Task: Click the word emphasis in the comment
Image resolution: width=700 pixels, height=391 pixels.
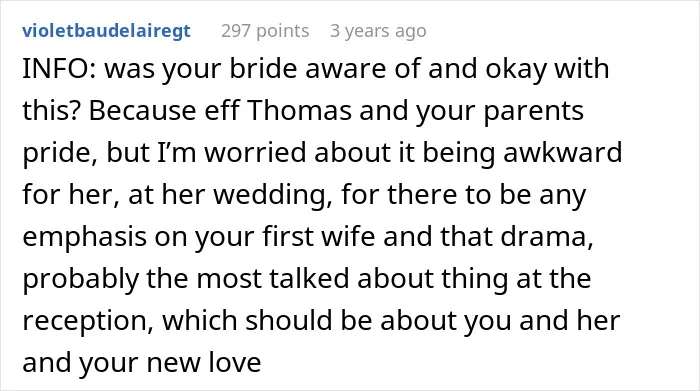Action: (84, 237)
